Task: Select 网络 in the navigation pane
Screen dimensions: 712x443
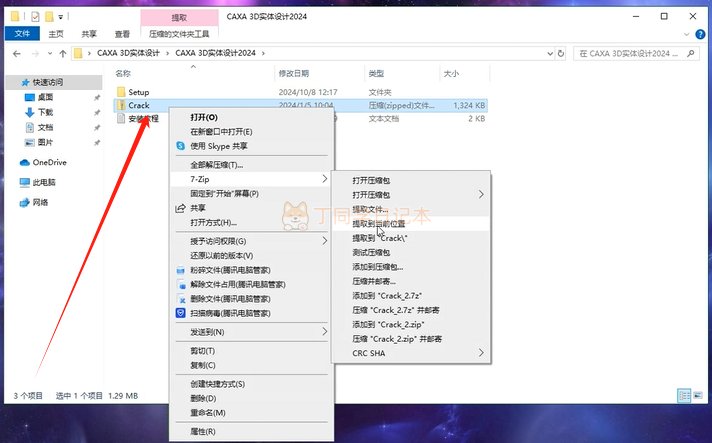Action: point(40,202)
